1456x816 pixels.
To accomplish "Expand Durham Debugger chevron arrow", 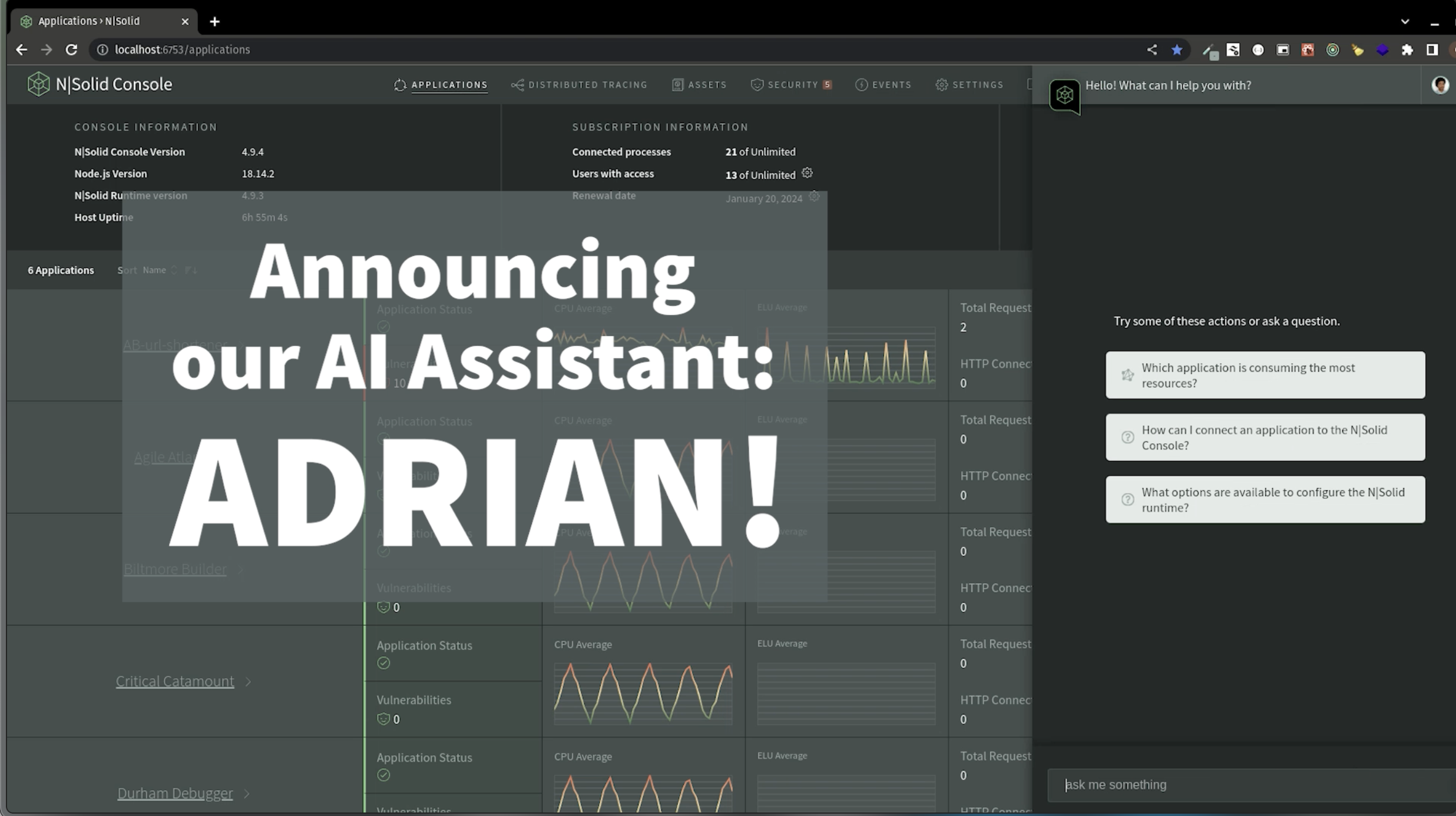I will coord(246,794).
